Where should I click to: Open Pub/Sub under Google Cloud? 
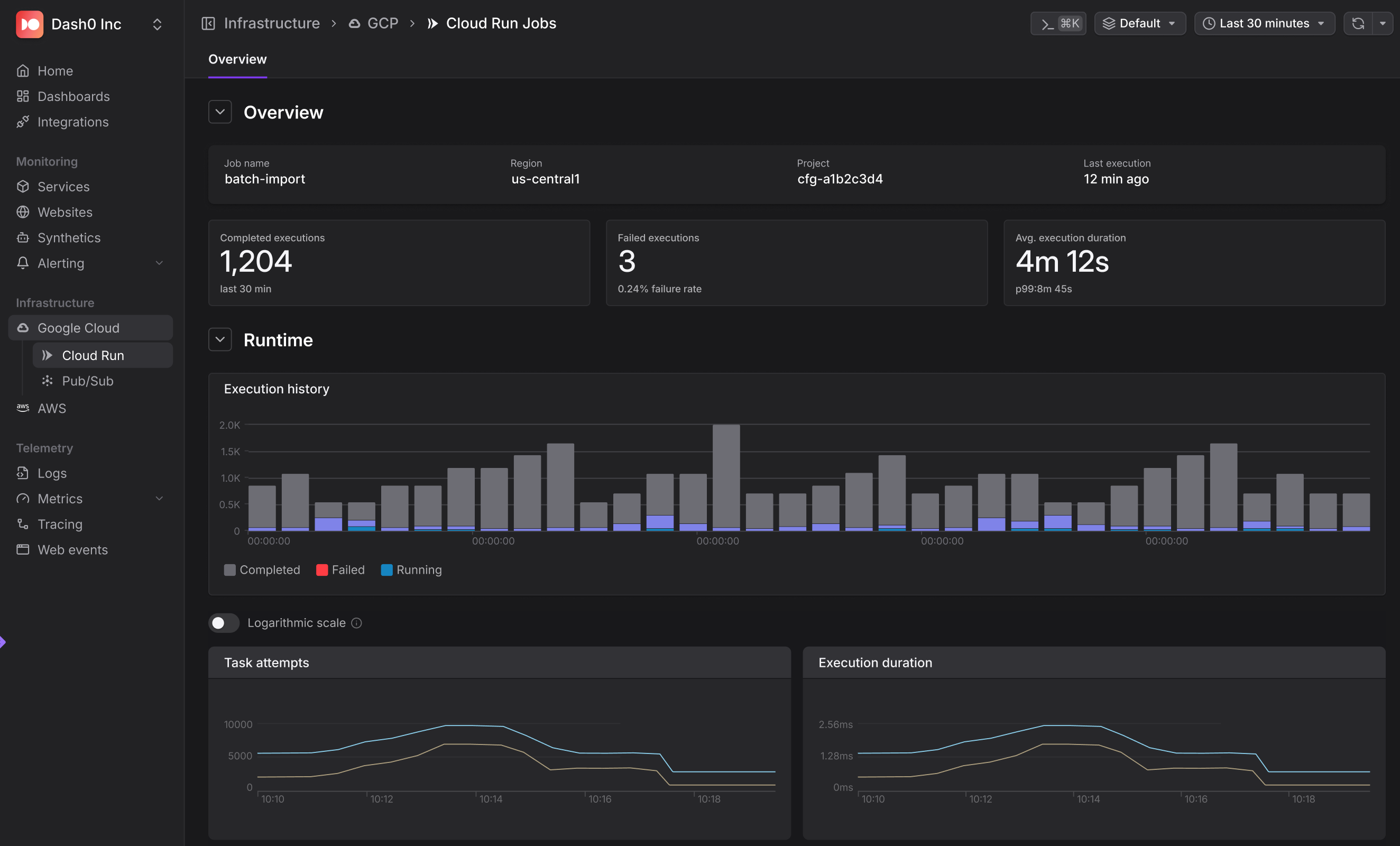[88, 381]
